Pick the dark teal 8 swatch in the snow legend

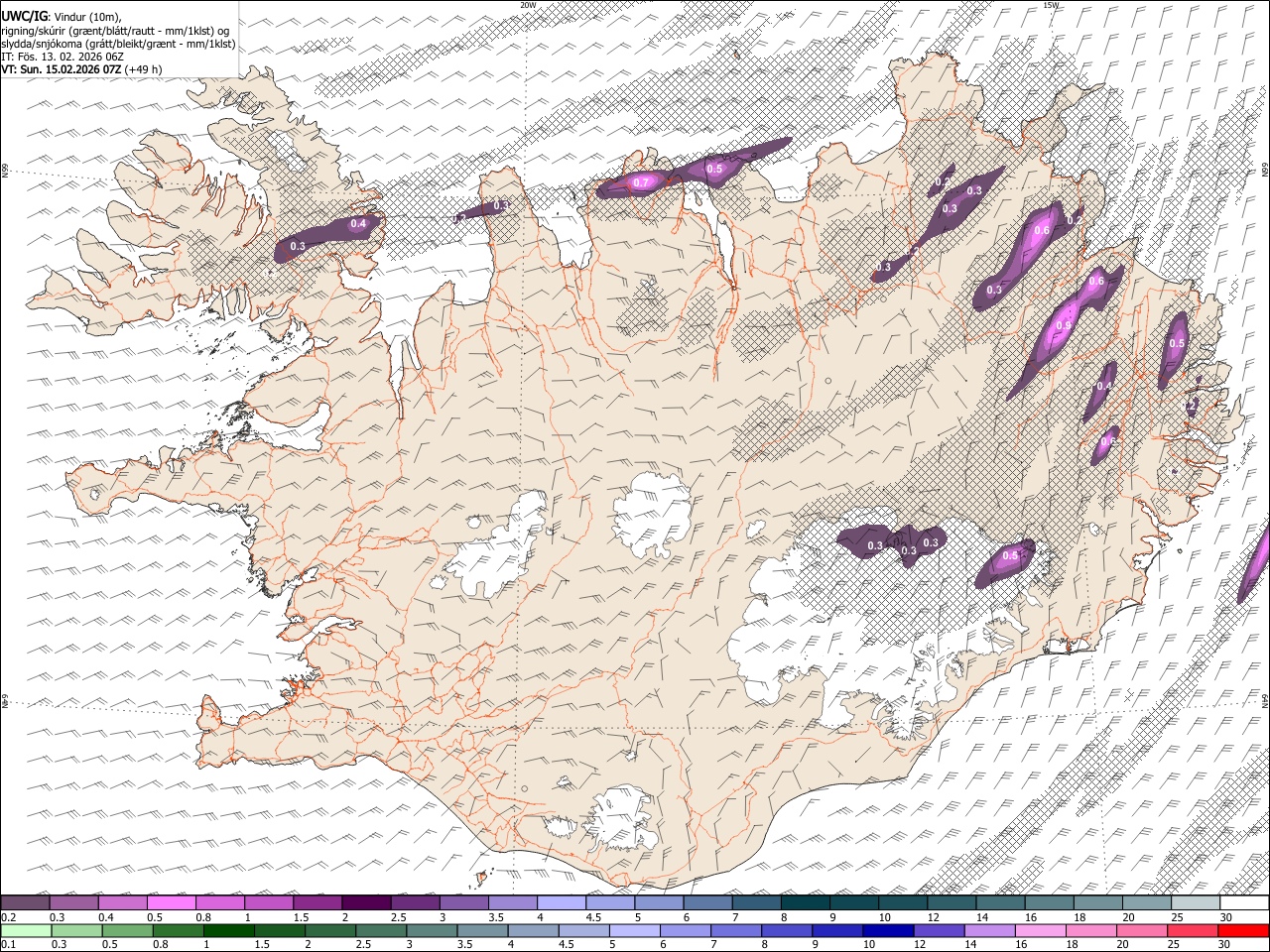(x=805, y=902)
